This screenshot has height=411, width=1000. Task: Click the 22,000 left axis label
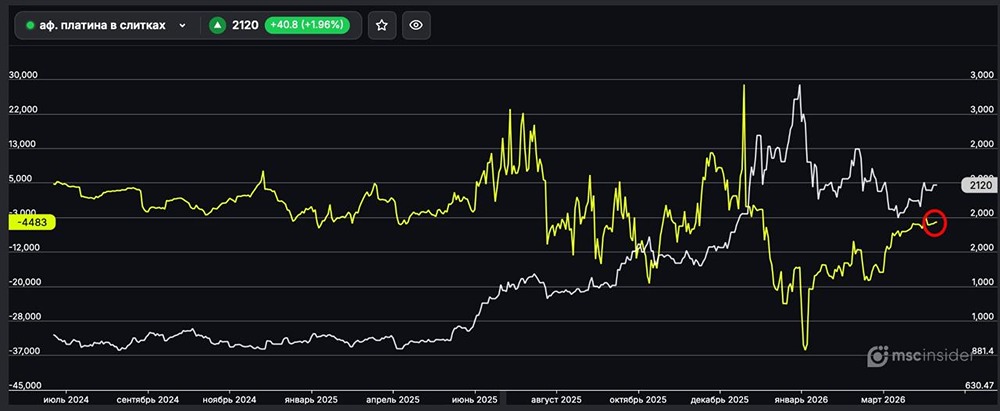24,110
